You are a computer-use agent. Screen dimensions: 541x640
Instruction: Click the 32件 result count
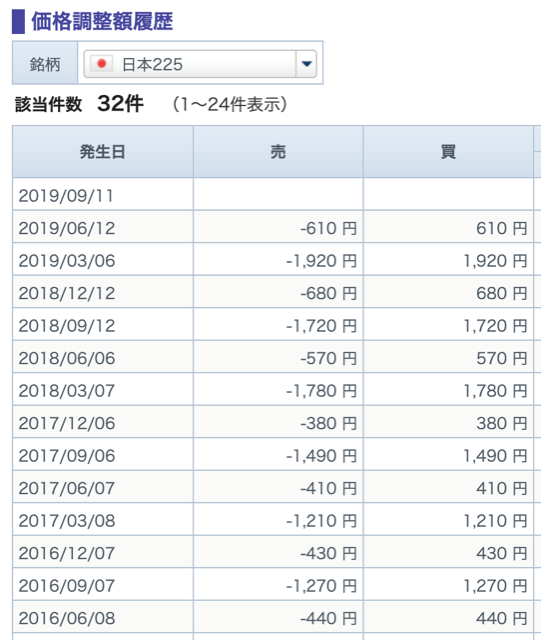(120, 104)
